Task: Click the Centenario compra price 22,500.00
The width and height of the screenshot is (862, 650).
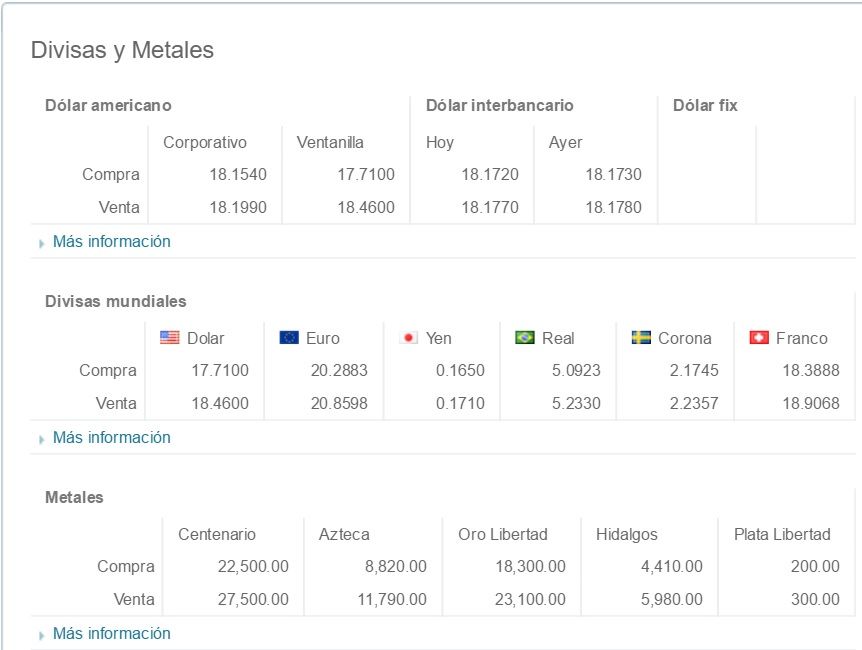Action: point(253,567)
